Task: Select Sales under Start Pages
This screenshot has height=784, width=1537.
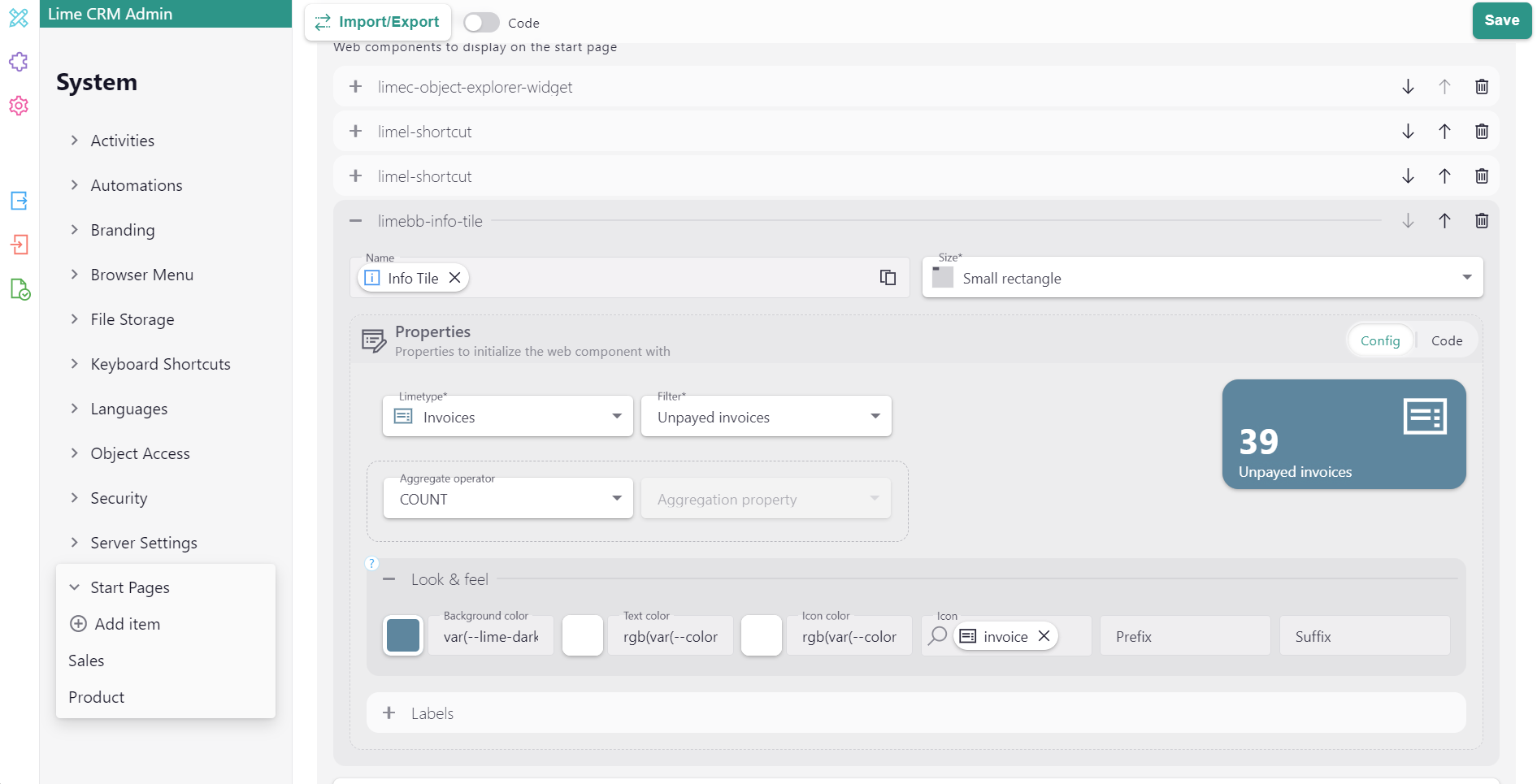Action: (86, 661)
